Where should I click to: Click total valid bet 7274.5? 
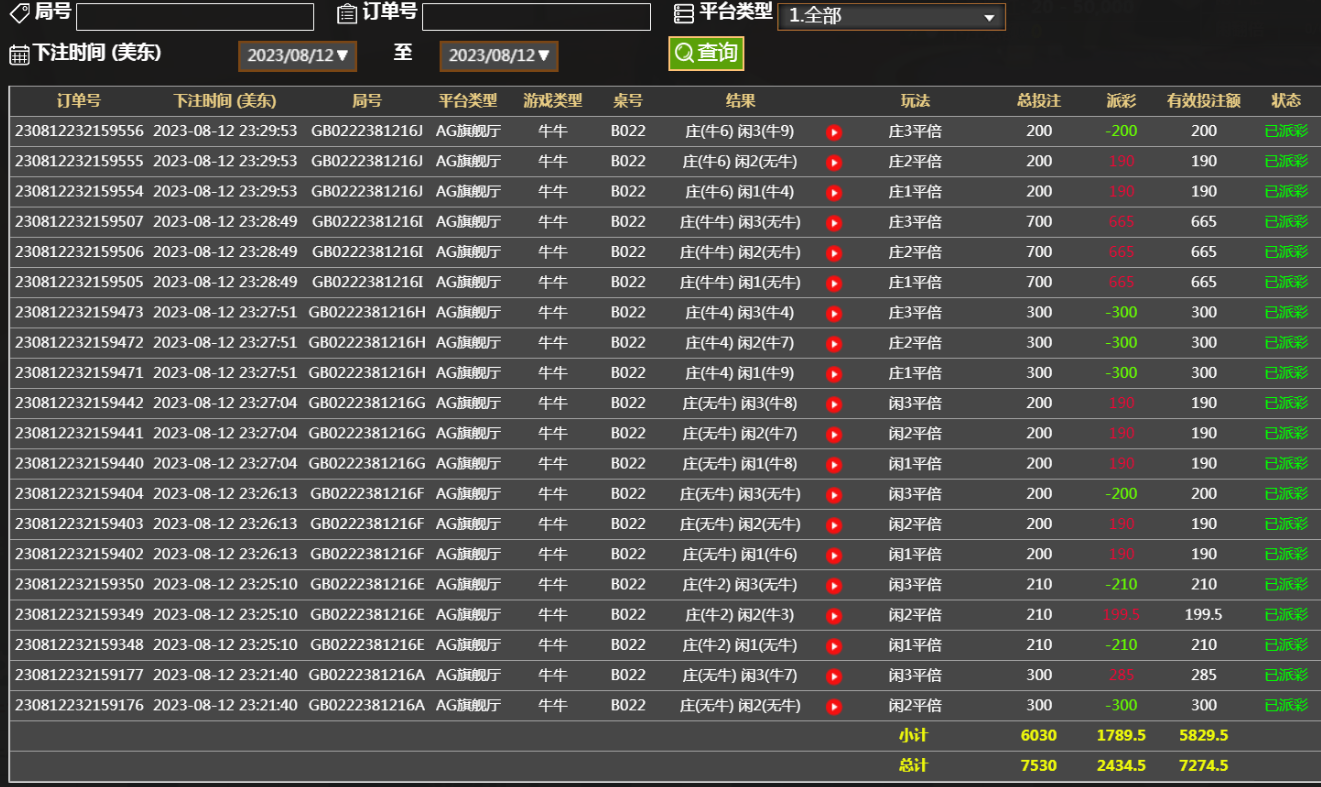[1203, 766]
